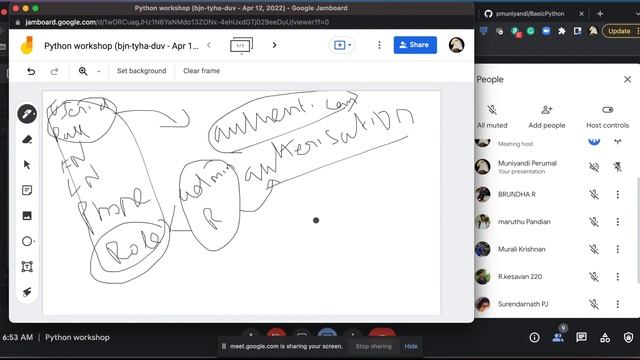This screenshot has height=360, width=640.
Task: Open meeting details info icon
Action: coord(534,337)
